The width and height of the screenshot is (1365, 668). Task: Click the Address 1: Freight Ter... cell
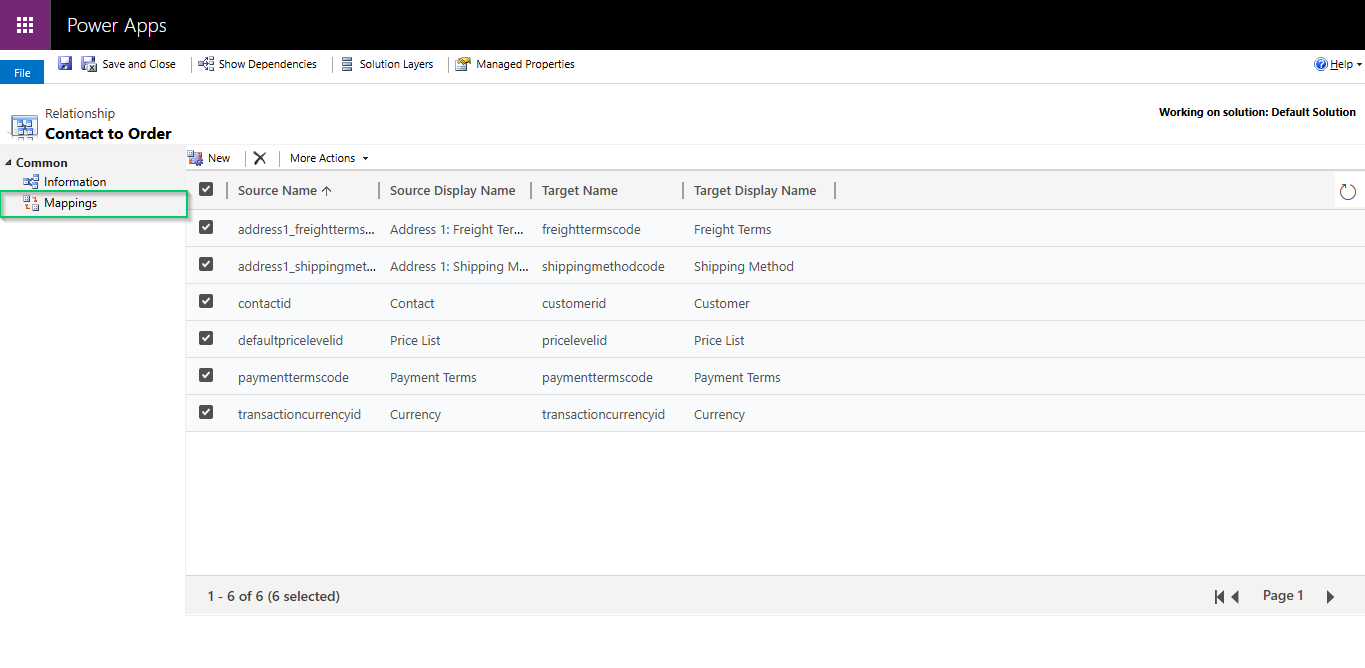457,229
